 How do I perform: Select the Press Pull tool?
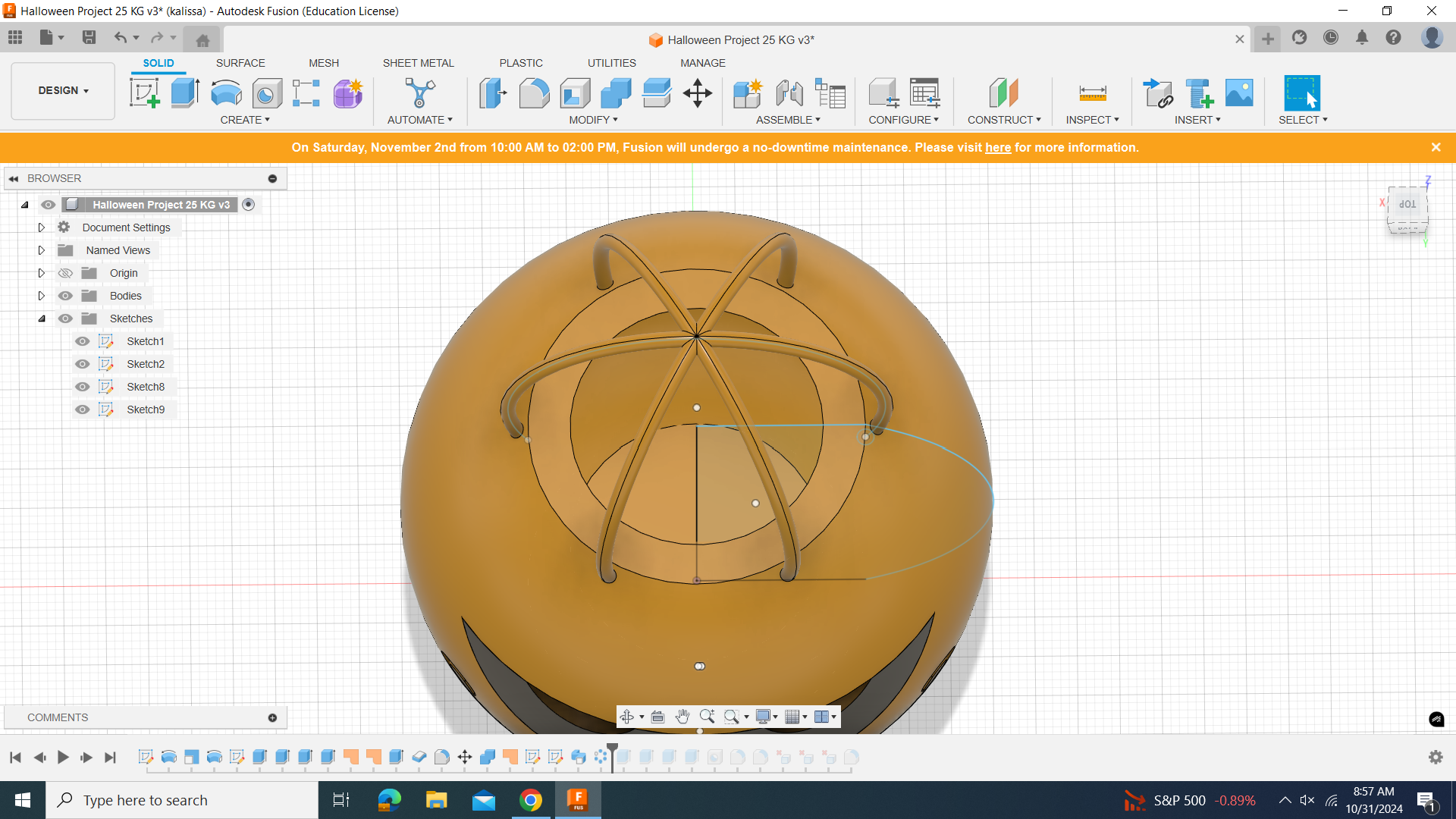[x=493, y=93]
